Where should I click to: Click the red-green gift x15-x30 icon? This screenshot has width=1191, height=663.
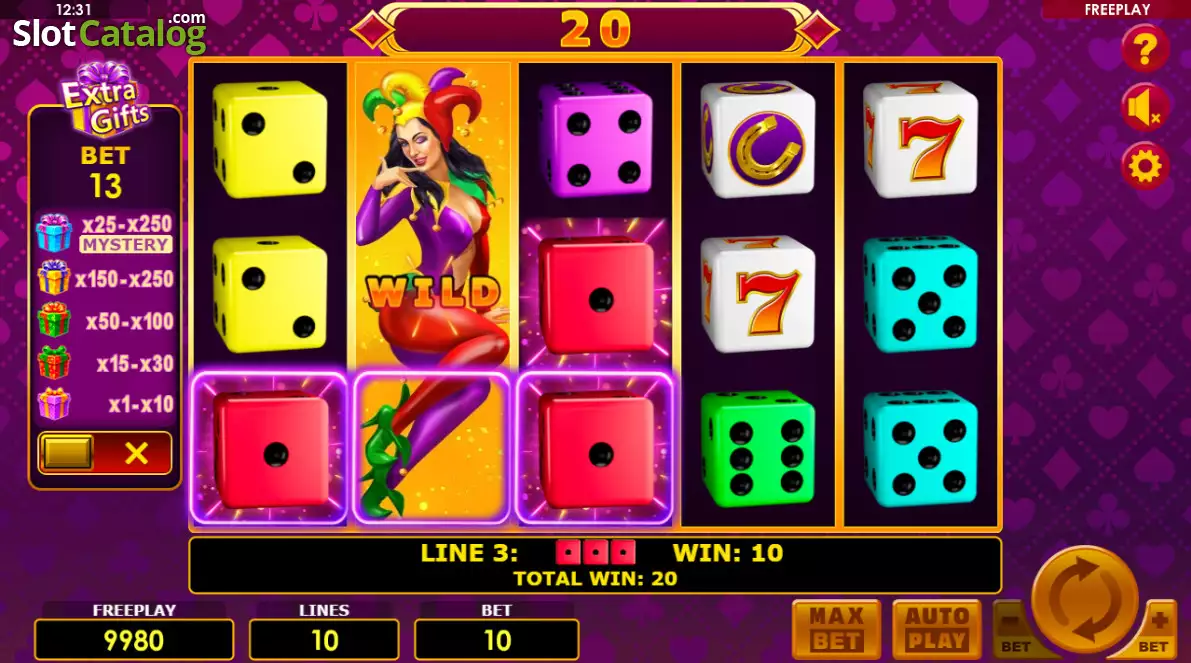coord(54,362)
